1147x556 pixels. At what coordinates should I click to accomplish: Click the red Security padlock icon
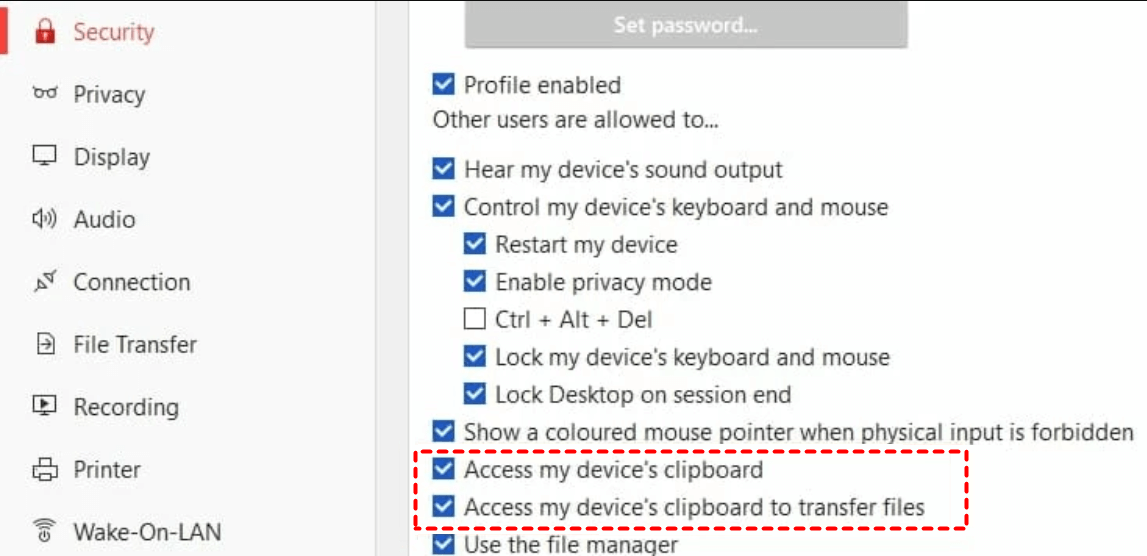[45, 32]
